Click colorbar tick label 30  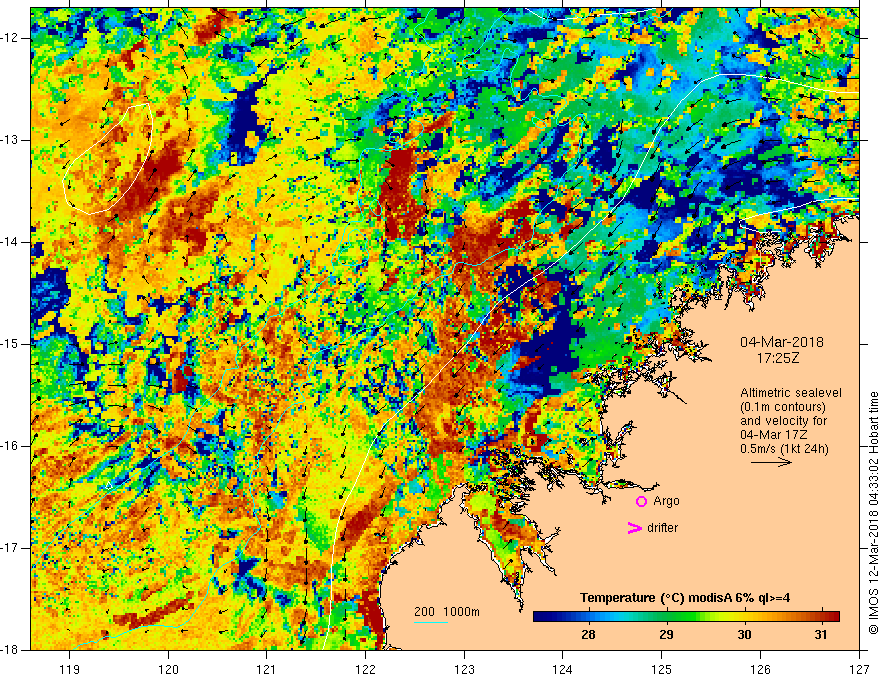tap(744, 635)
